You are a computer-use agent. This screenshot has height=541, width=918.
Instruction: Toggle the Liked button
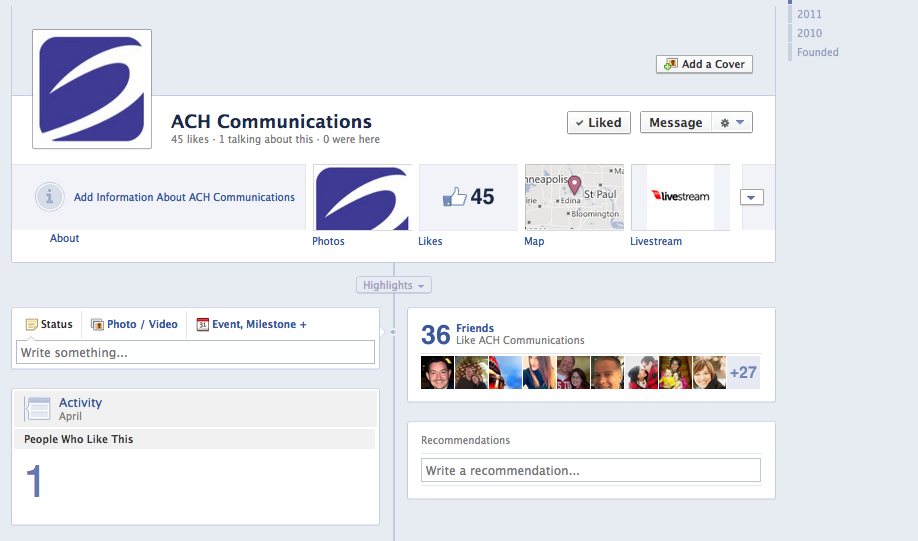598,122
